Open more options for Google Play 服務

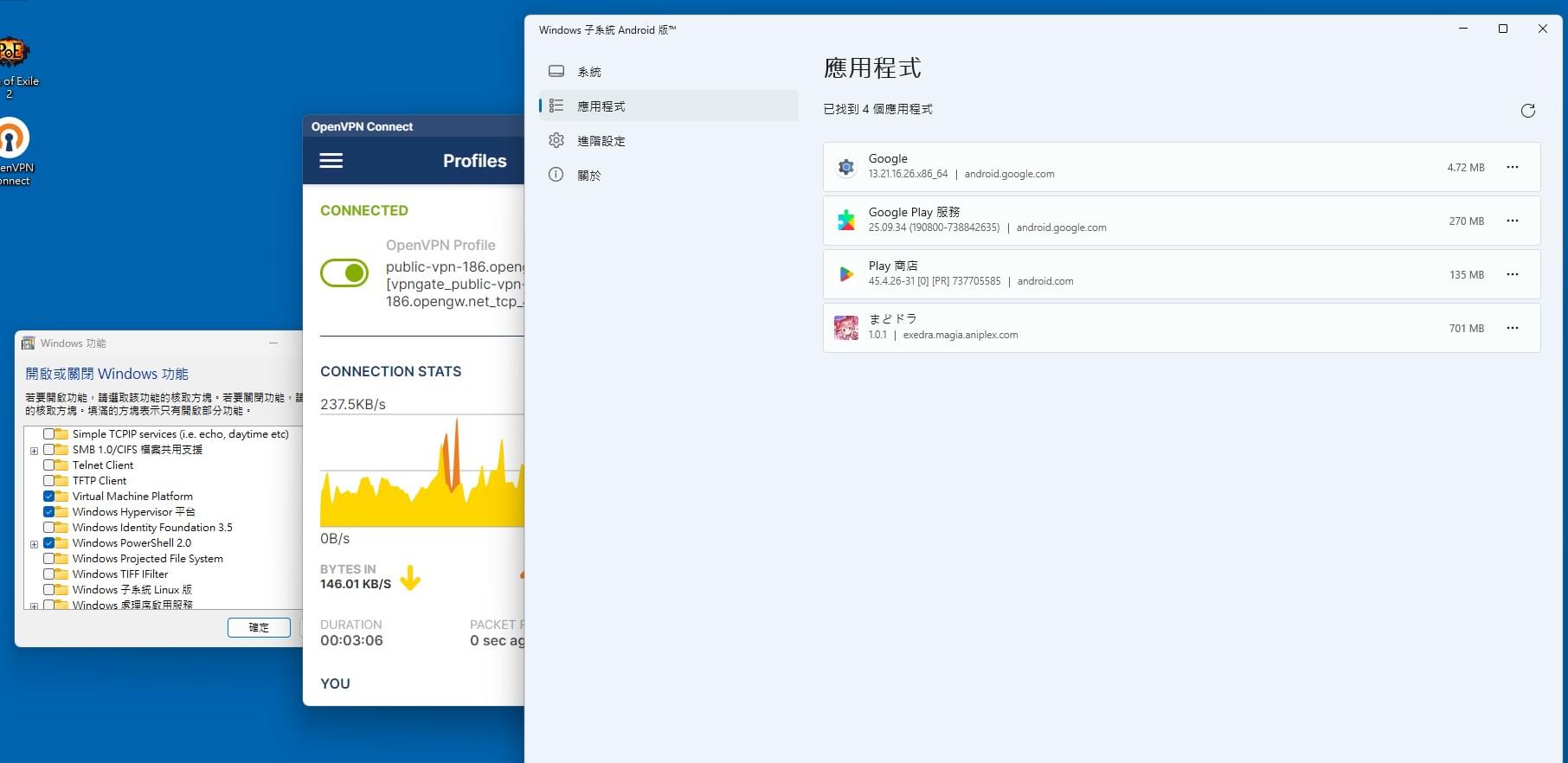pos(1513,221)
